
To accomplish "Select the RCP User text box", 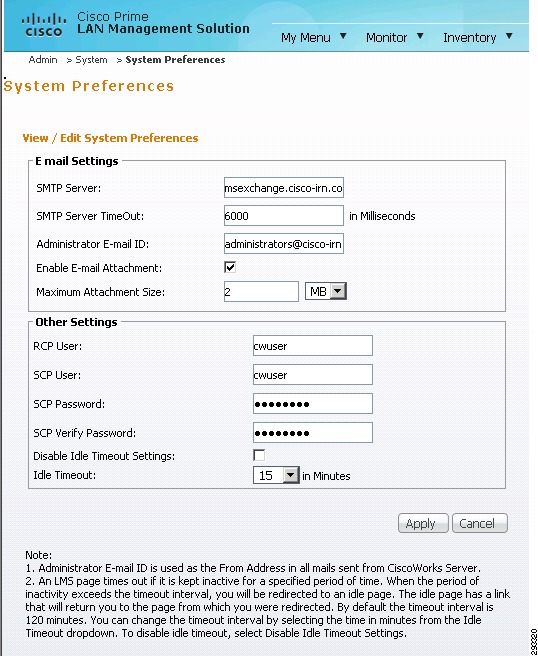I will click(x=313, y=346).
